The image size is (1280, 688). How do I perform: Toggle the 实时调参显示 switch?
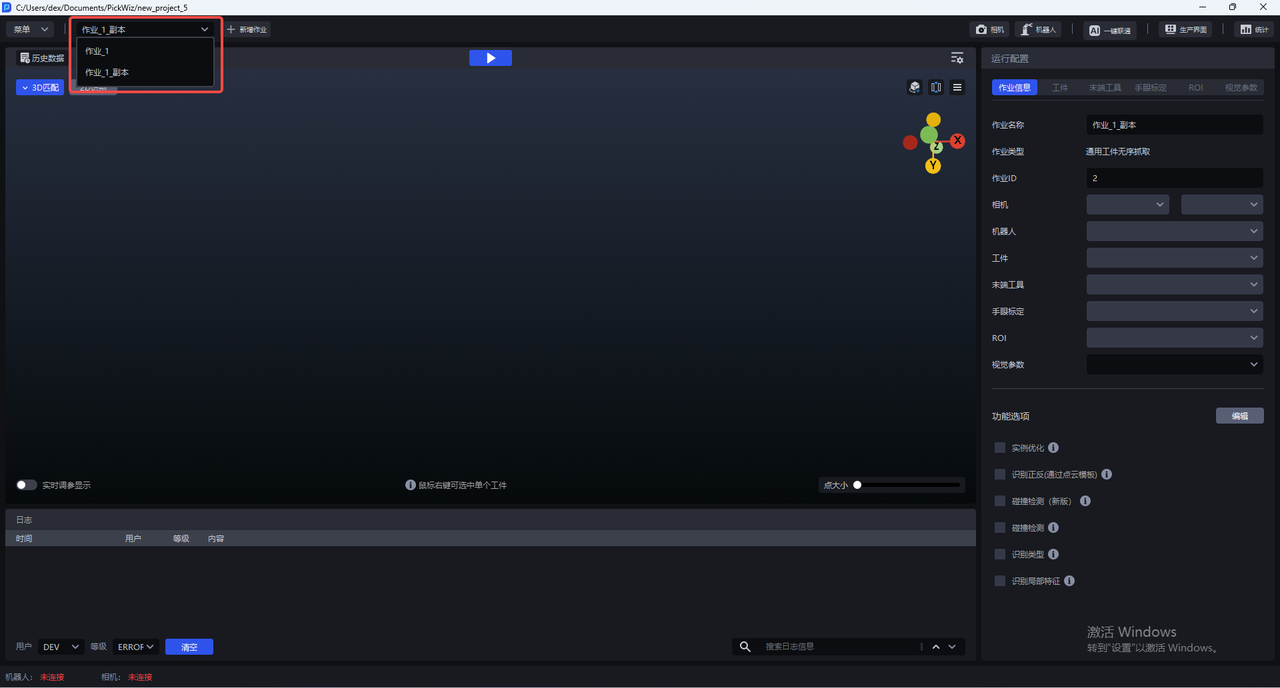pos(27,485)
